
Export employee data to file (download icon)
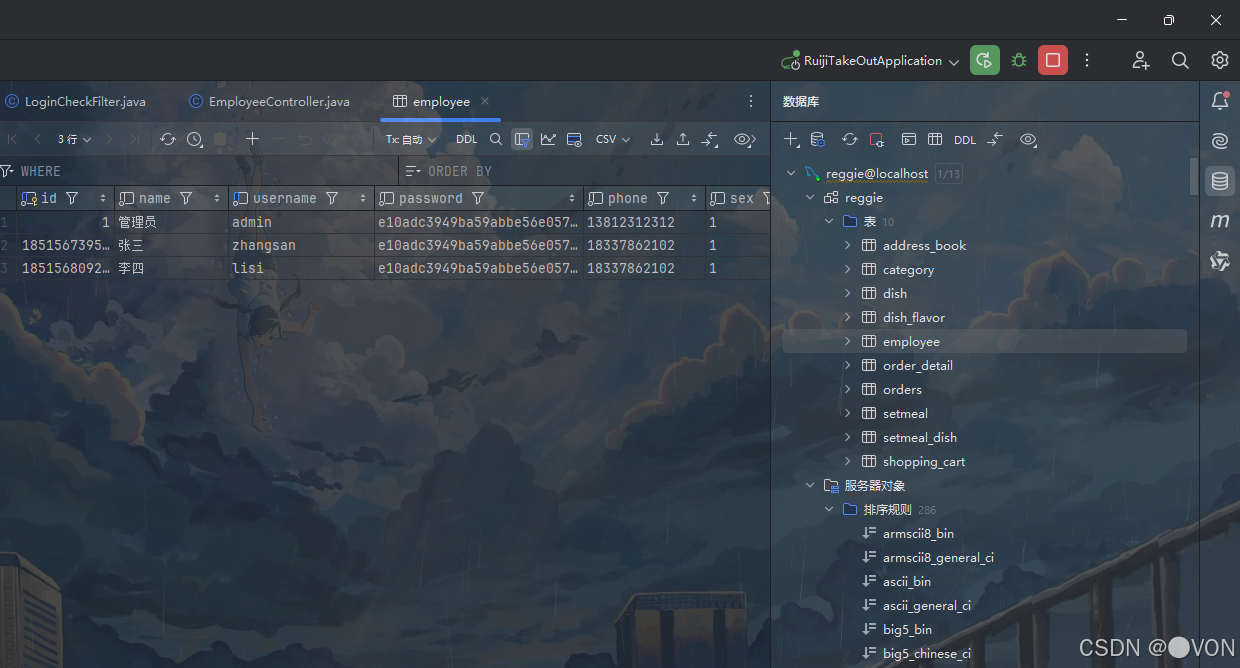657,140
